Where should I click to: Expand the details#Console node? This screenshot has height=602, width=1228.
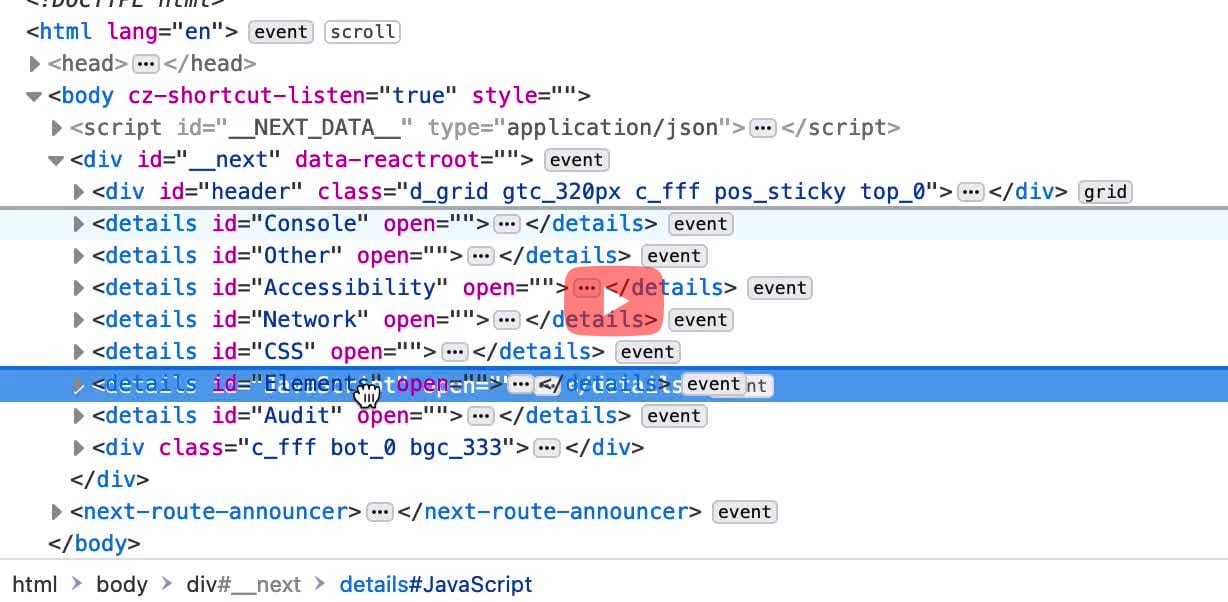[x=79, y=224]
